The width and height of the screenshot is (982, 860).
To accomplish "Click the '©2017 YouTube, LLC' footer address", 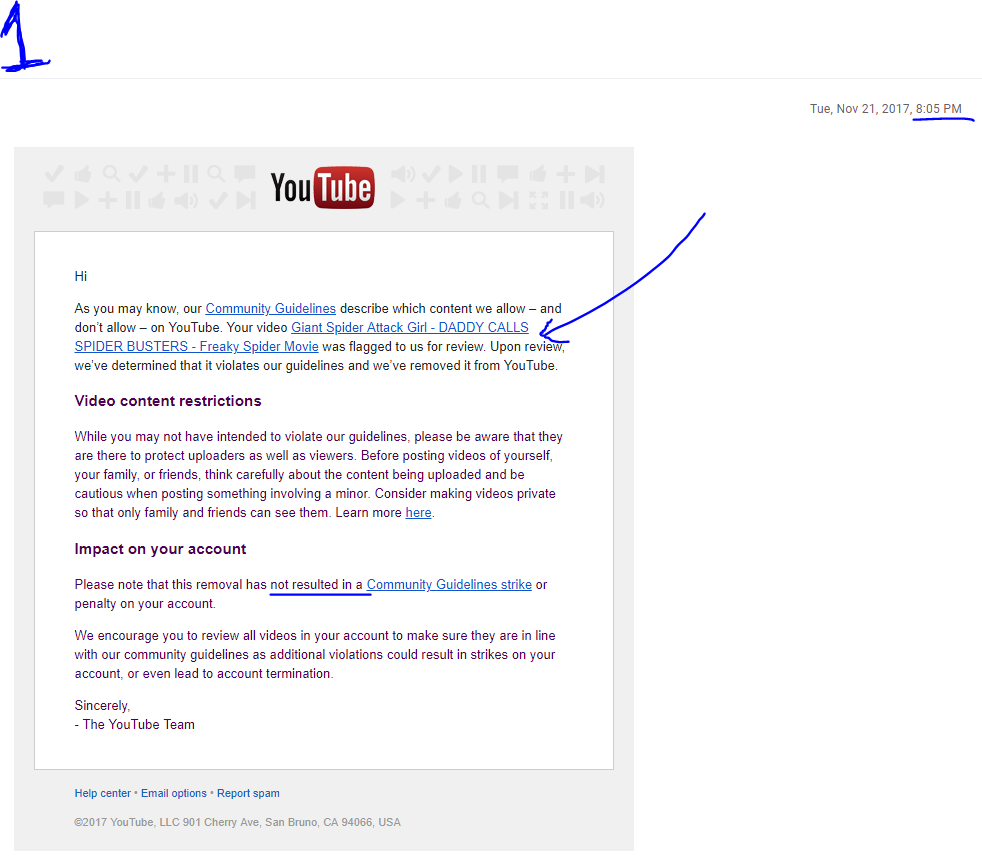I will click(x=237, y=822).
